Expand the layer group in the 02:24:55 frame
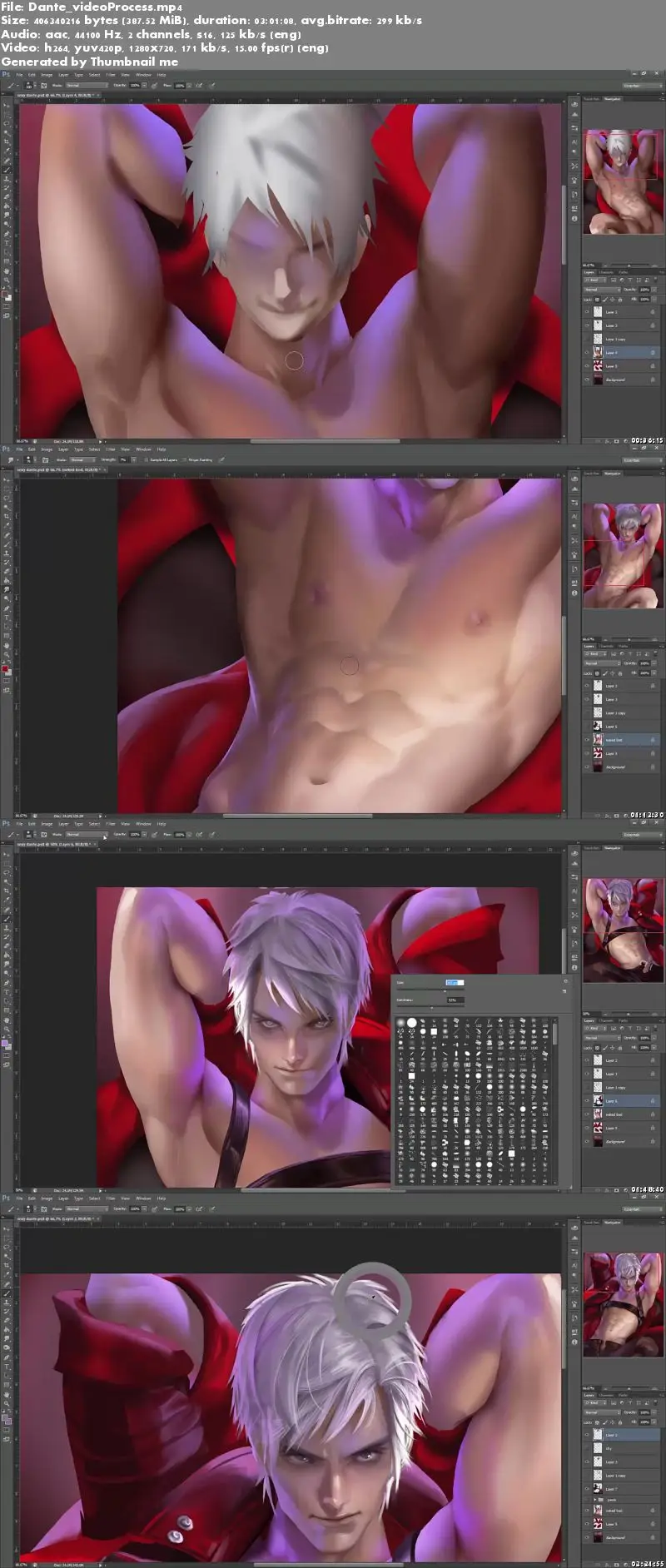The image size is (666, 1568). (x=596, y=1499)
